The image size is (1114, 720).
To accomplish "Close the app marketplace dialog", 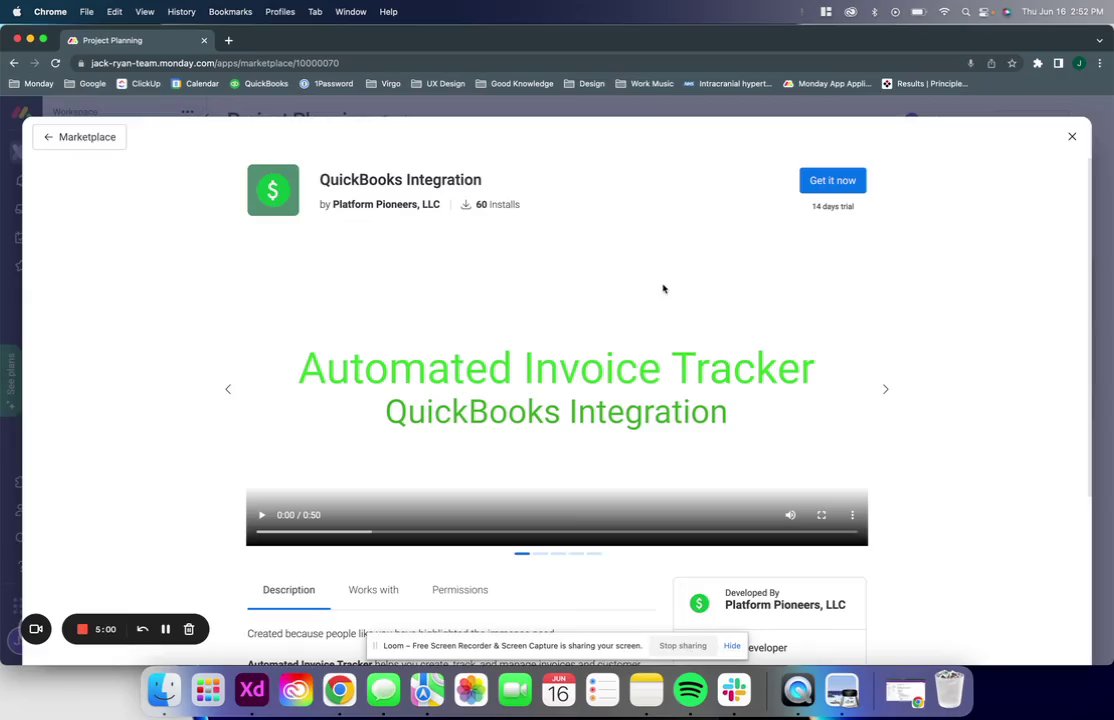I will pyautogui.click(x=1072, y=136).
